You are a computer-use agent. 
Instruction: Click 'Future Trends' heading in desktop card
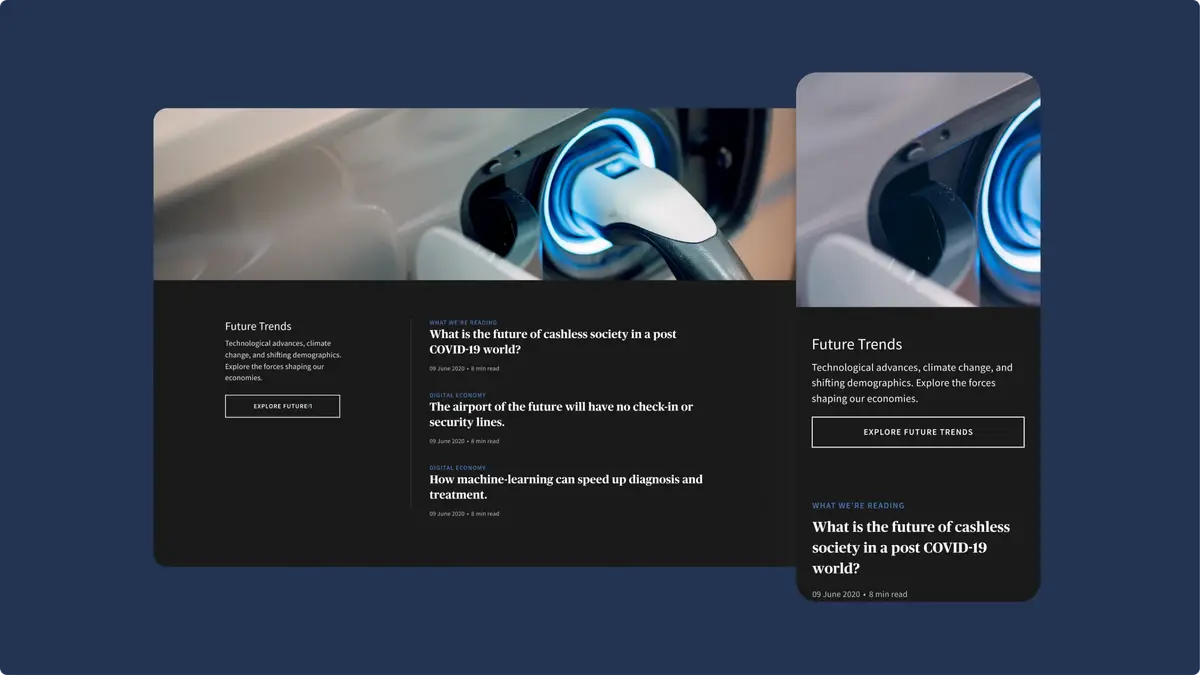pos(258,326)
